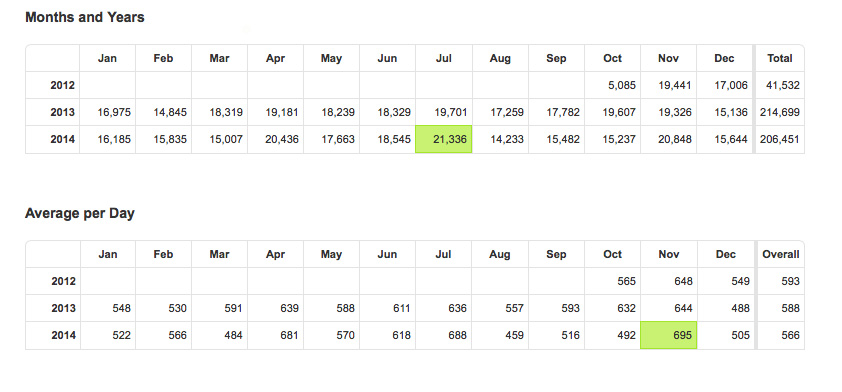Select the 593 overall average for 2012
The width and height of the screenshot is (842, 392).
point(791,281)
